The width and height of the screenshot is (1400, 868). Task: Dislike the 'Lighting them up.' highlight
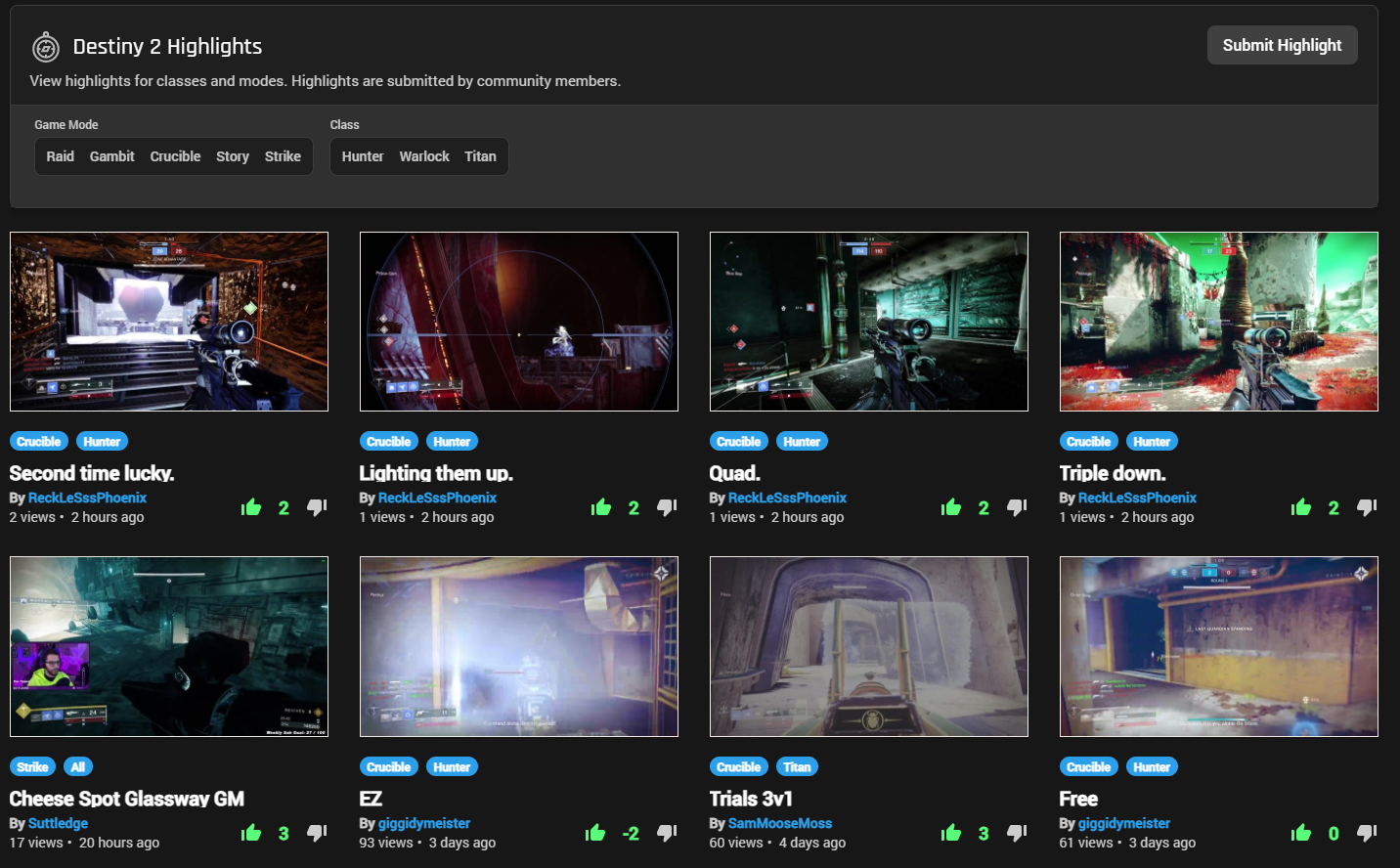tap(667, 507)
